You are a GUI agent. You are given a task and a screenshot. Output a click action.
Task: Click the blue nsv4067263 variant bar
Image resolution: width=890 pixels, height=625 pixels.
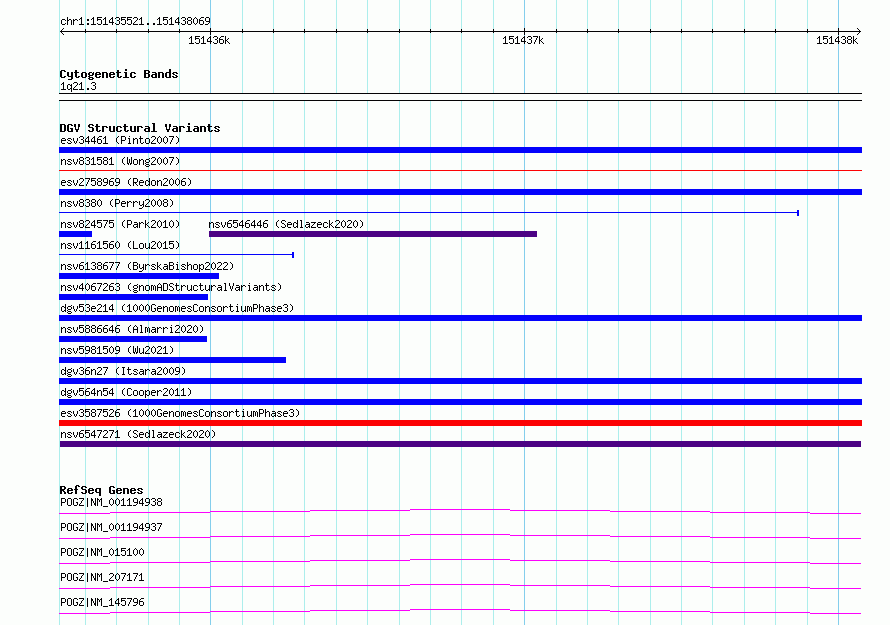[133, 297]
